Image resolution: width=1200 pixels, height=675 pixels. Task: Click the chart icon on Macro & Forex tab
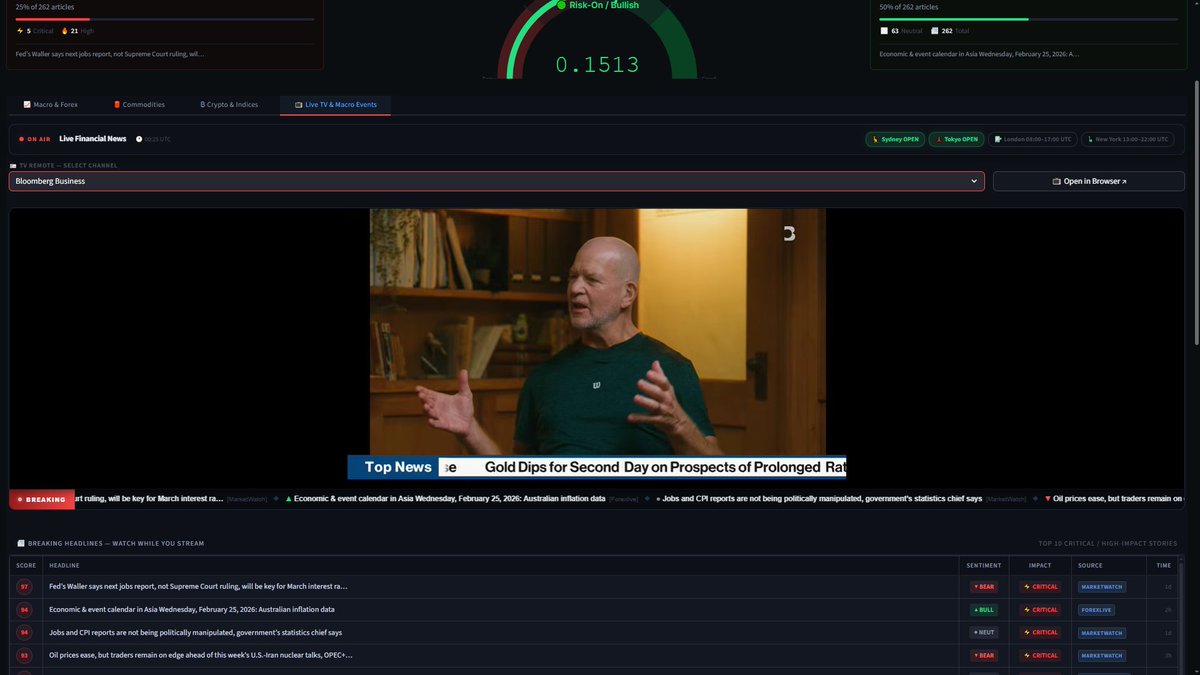pos(27,104)
